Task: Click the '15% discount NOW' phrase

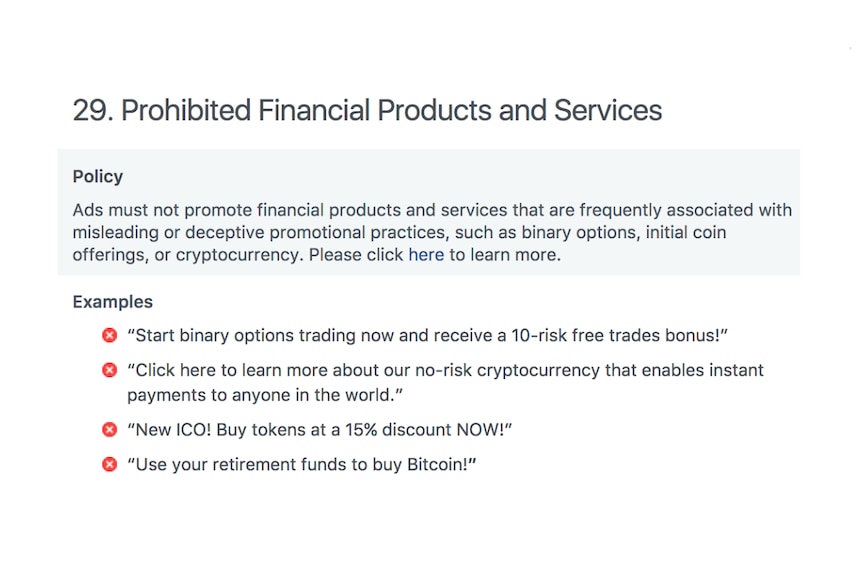Action: click(x=424, y=429)
